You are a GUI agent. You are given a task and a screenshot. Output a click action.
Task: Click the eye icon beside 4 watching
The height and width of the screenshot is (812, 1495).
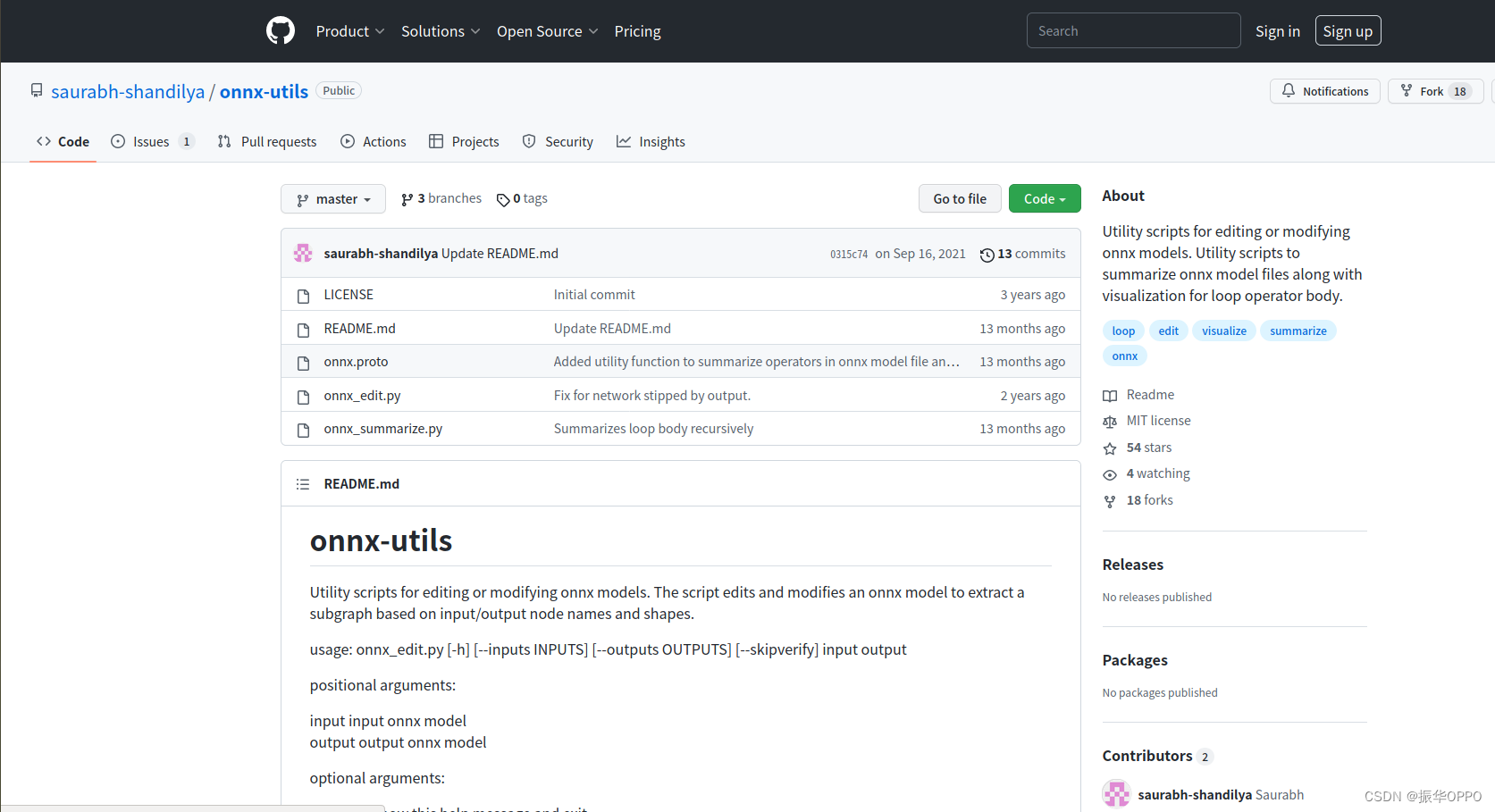(x=1110, y=474)
